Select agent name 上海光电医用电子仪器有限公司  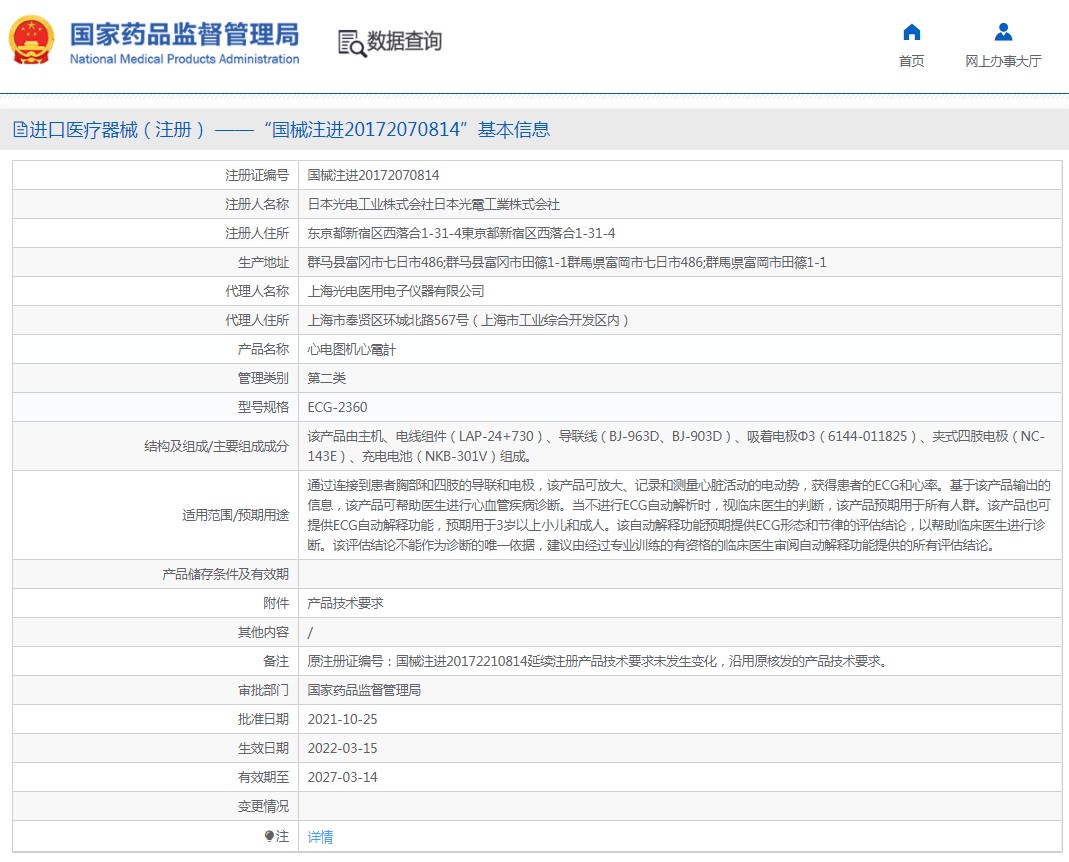(x=396, y=291)
